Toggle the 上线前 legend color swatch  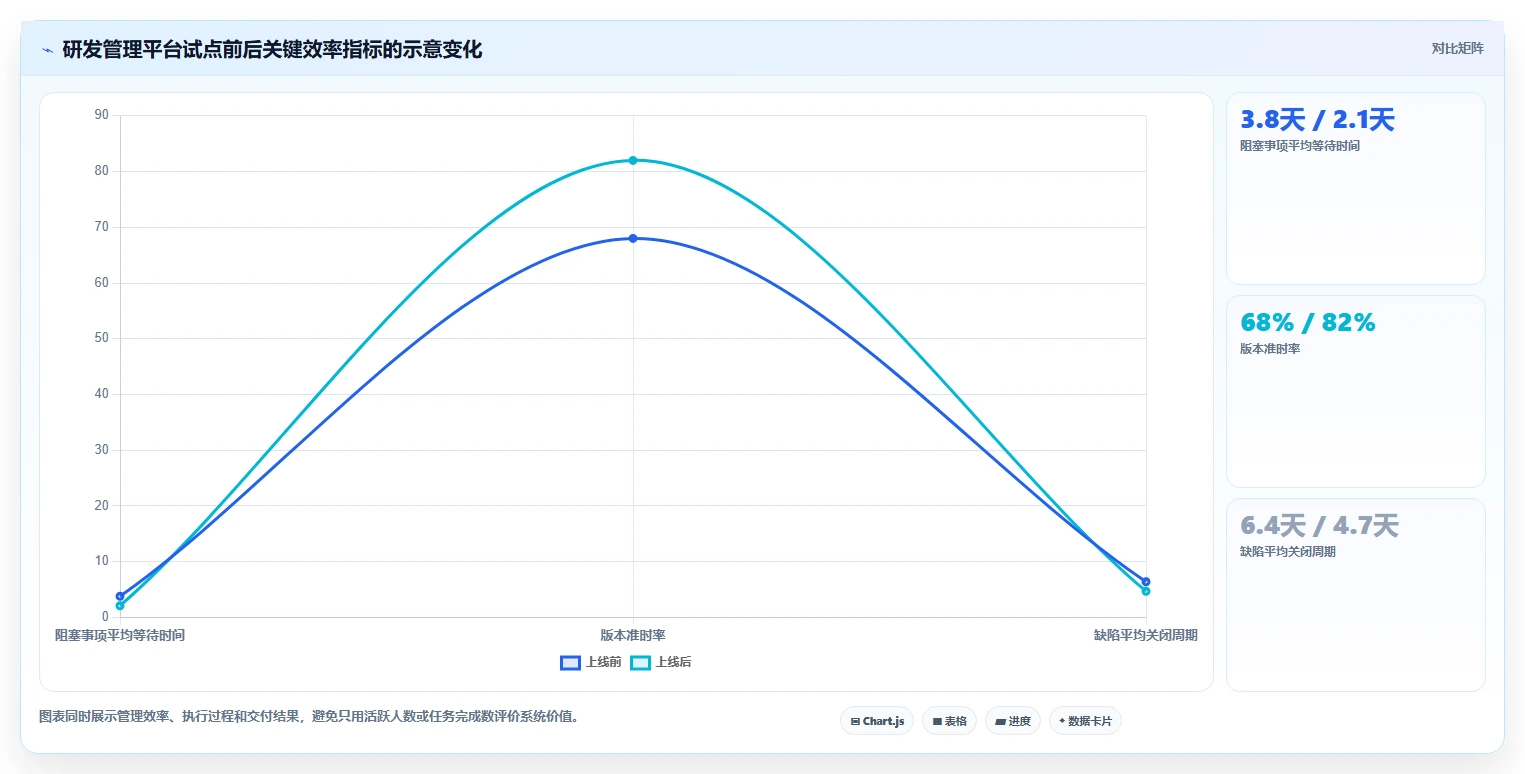tap(570, 662)
